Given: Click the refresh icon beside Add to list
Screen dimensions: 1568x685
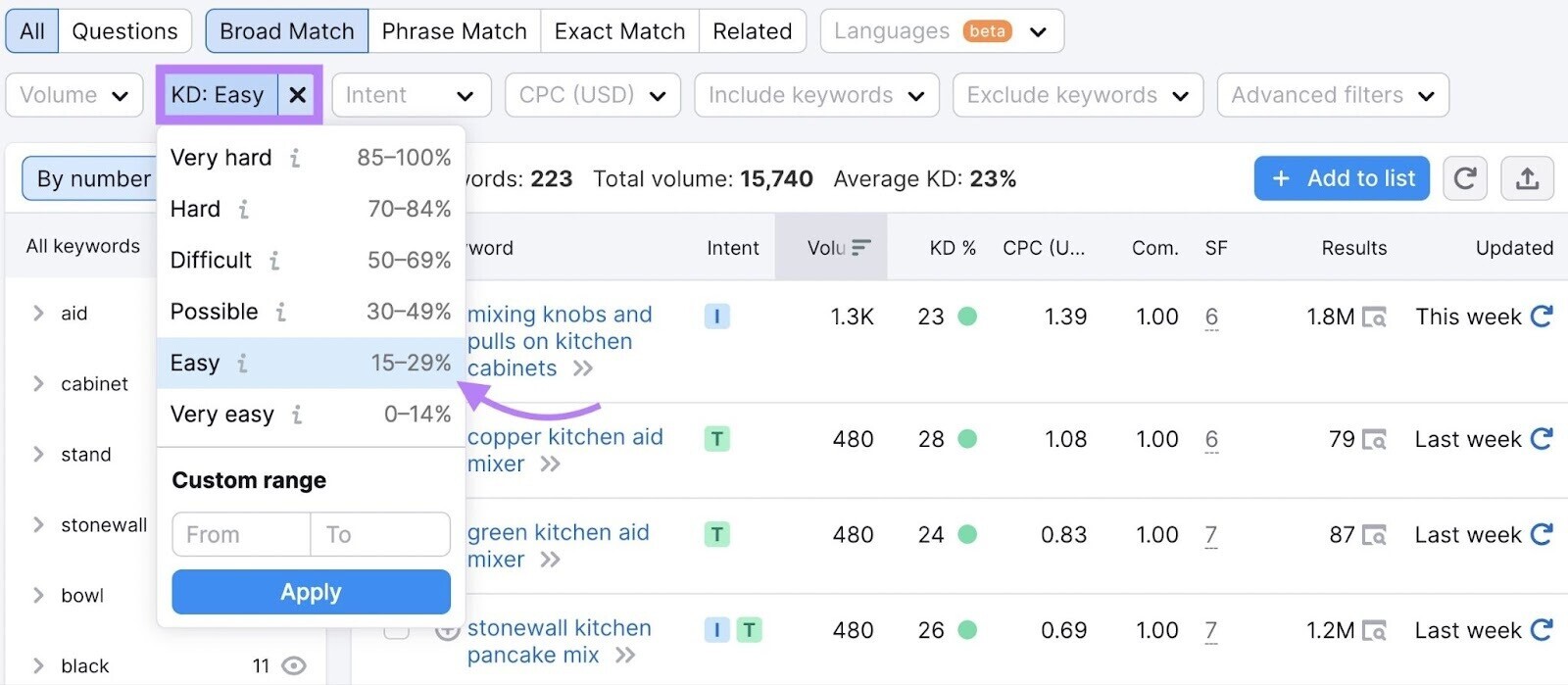Looking at the screenshot, I should [x=1465, y=178].
